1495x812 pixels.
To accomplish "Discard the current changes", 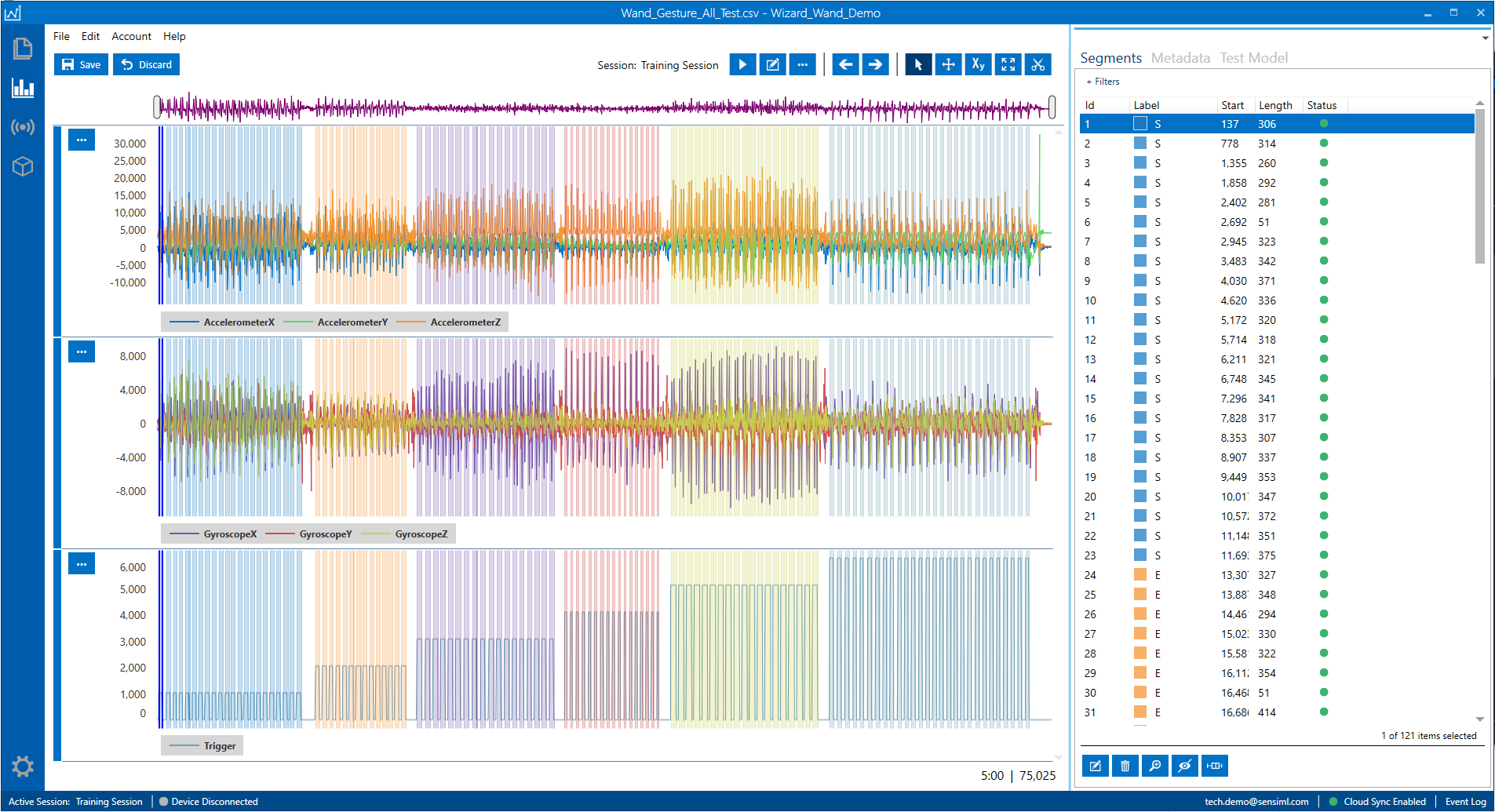I will pyautogui.click(x=146, y=64).
